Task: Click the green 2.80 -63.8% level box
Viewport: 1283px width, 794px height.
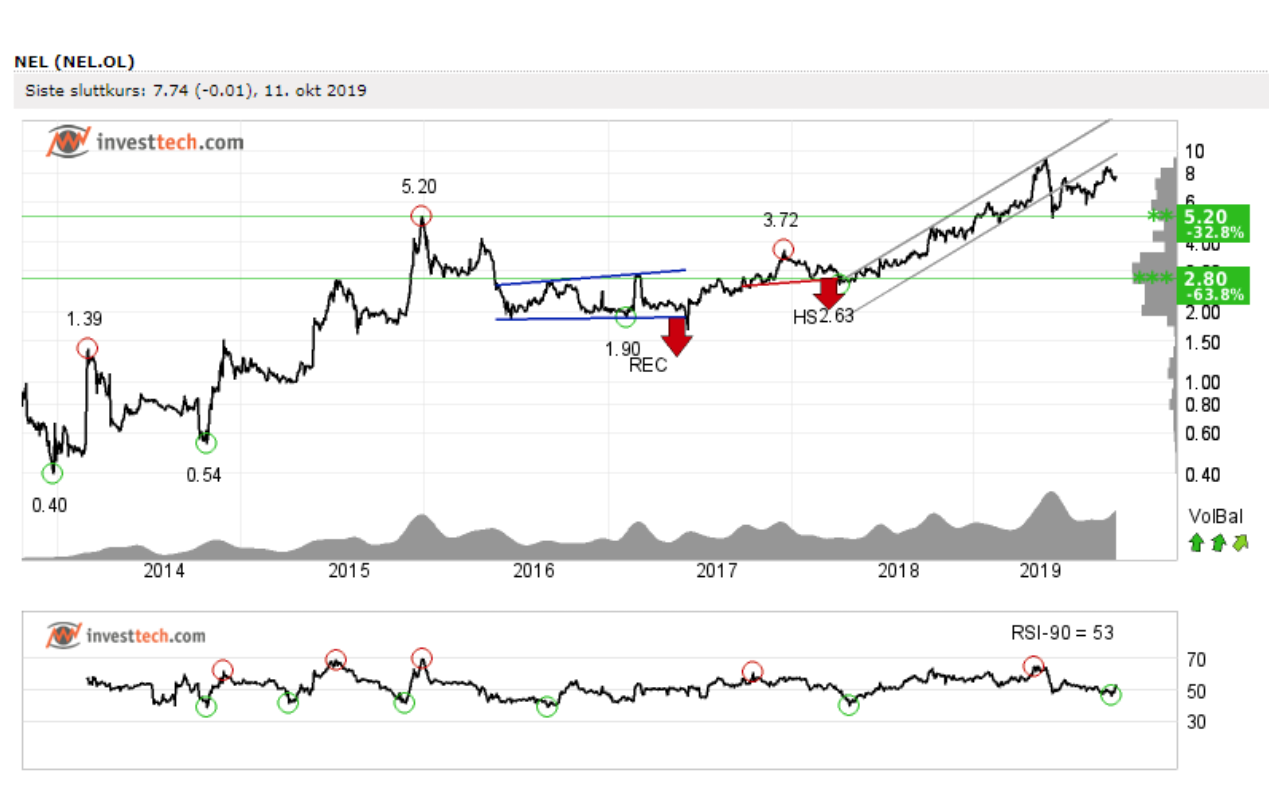Action: point(1211,285)
